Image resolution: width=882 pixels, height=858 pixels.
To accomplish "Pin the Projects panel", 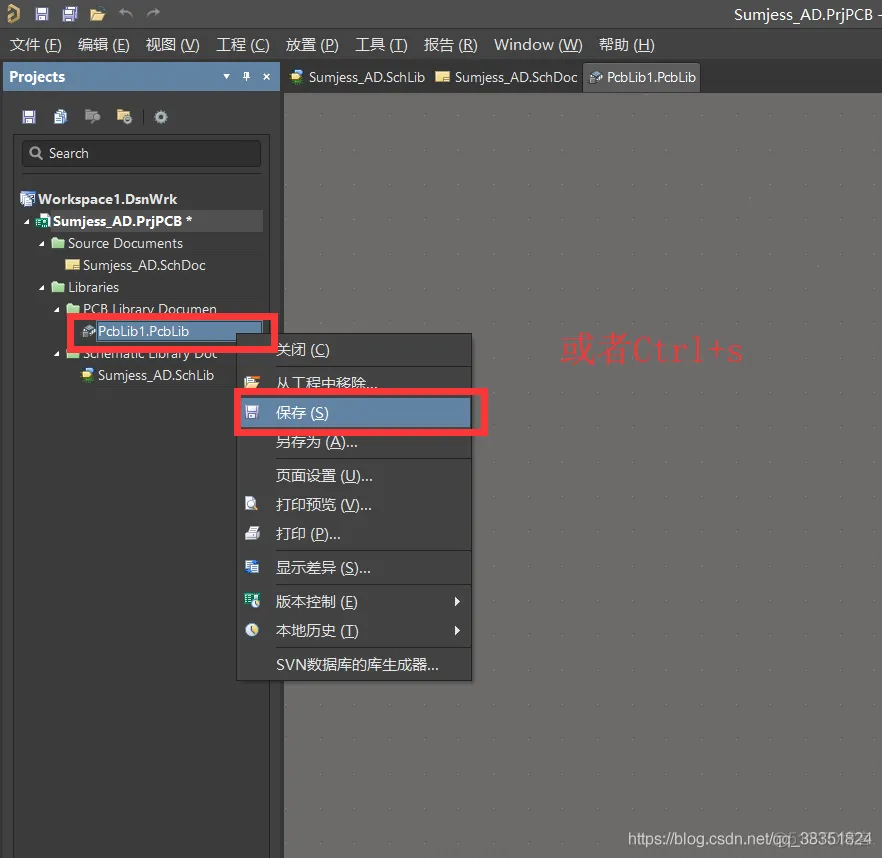I will [x=246, y=77].
